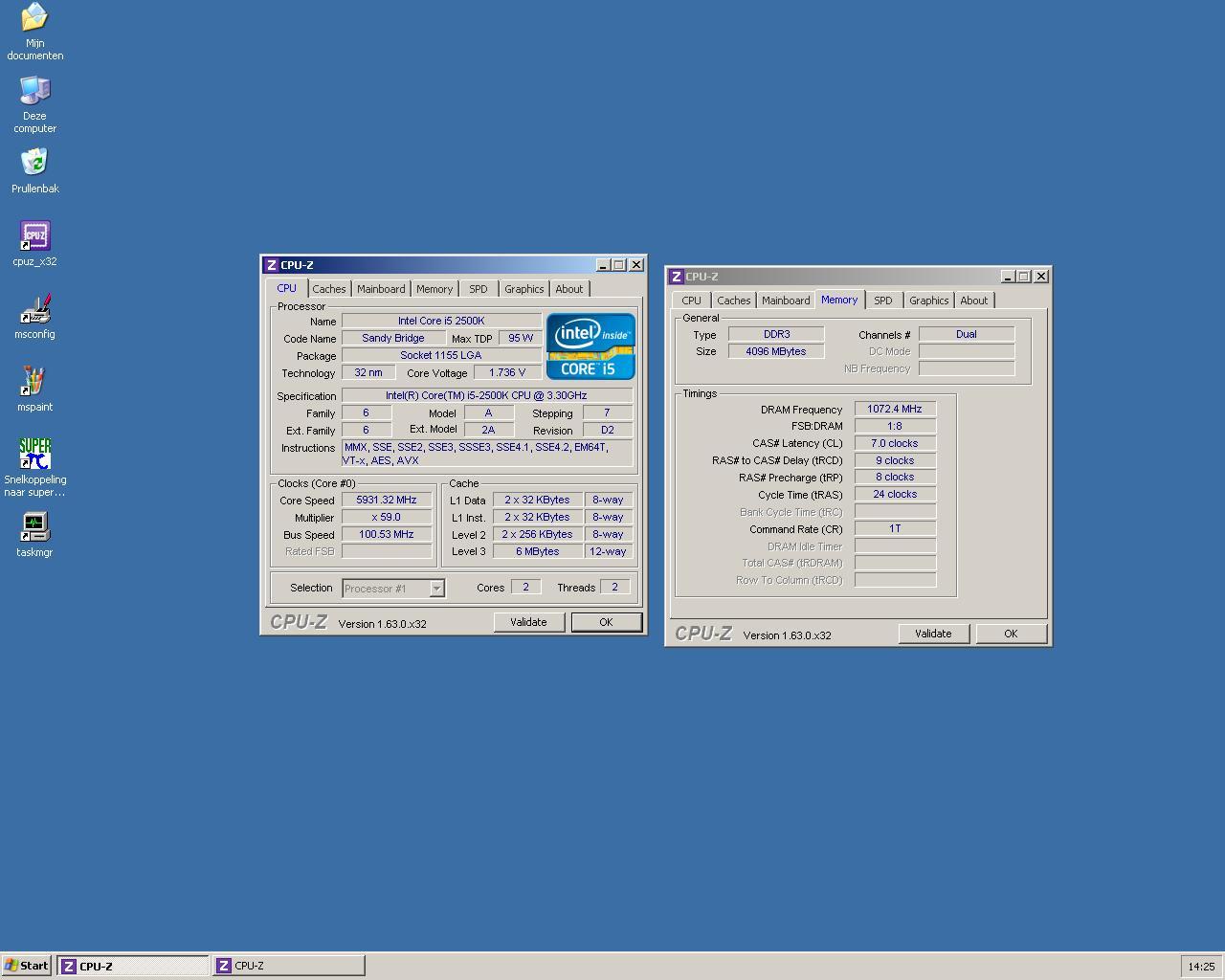Click Multiplier value x 59.0
The width and height of the screenshot is (1225, 980).
[x=387, y=517]
